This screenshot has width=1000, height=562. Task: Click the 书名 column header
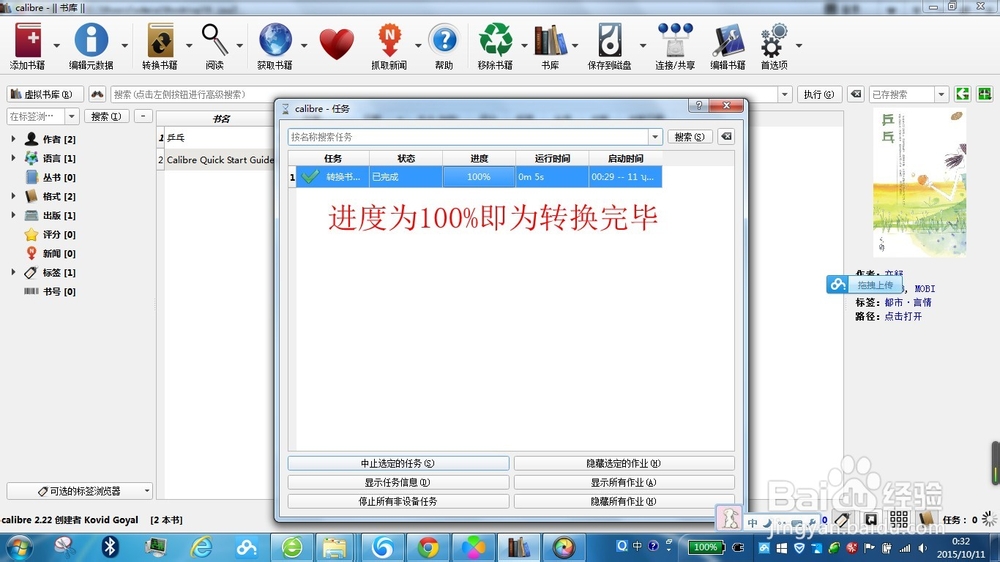[x=221, y=119]
